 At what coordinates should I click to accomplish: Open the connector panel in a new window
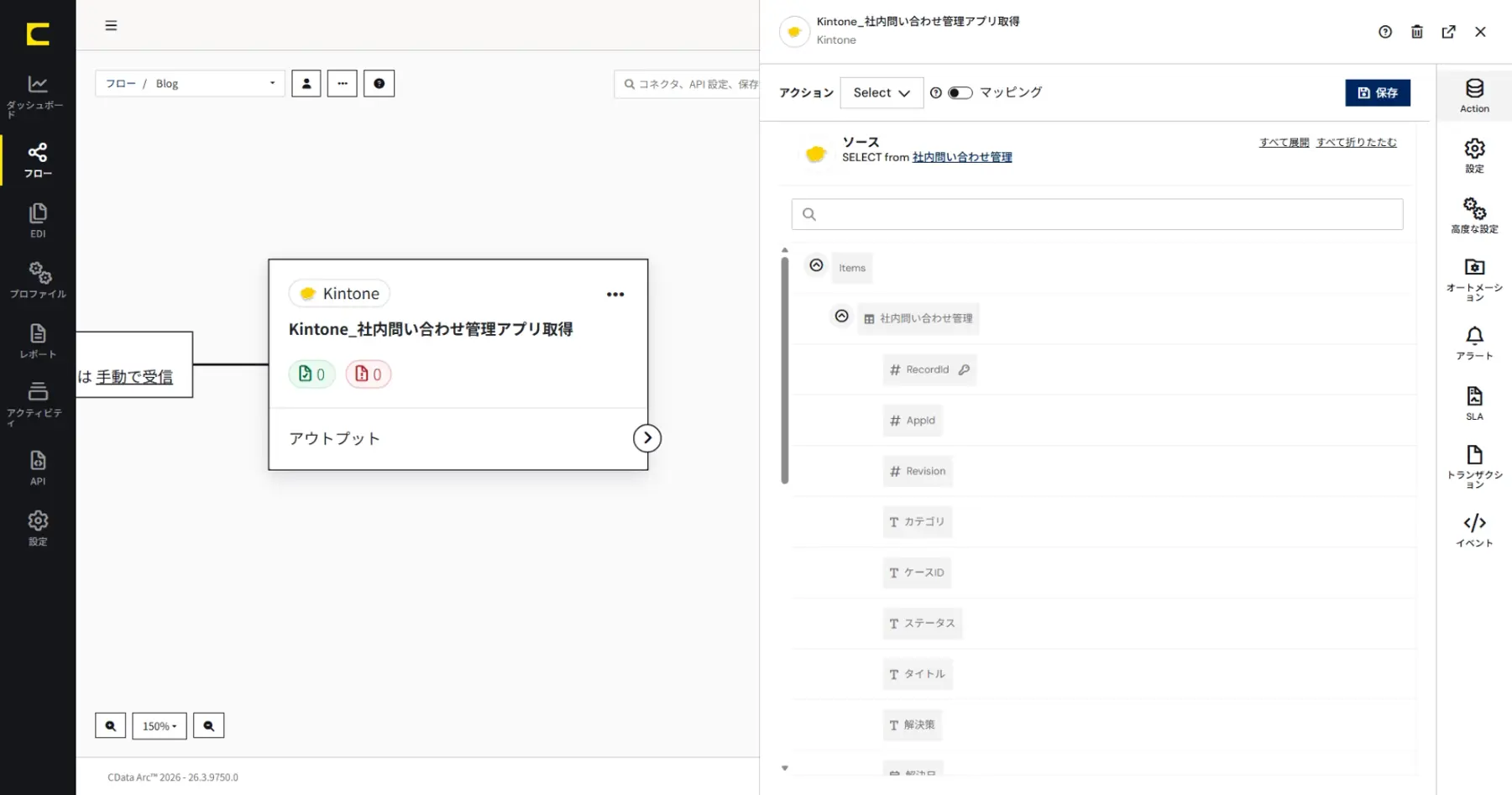coord(1449,32)
